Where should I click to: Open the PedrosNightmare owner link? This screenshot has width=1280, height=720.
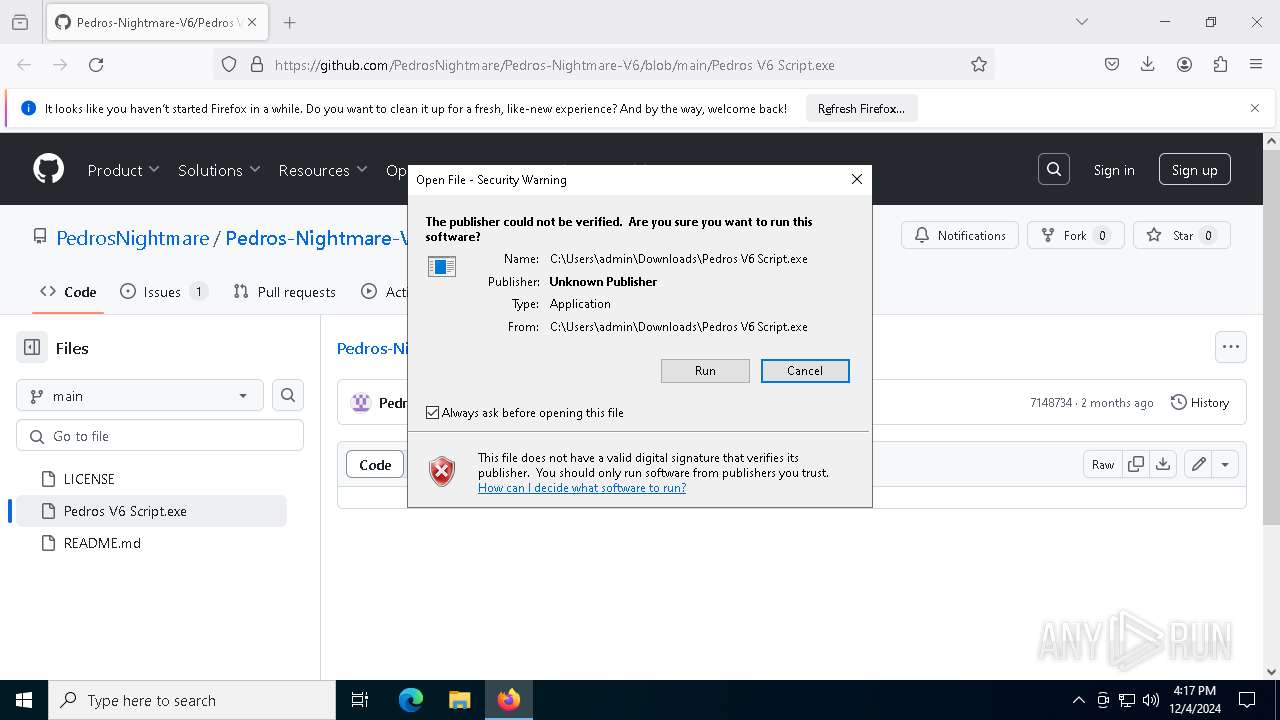coord(133,238)
